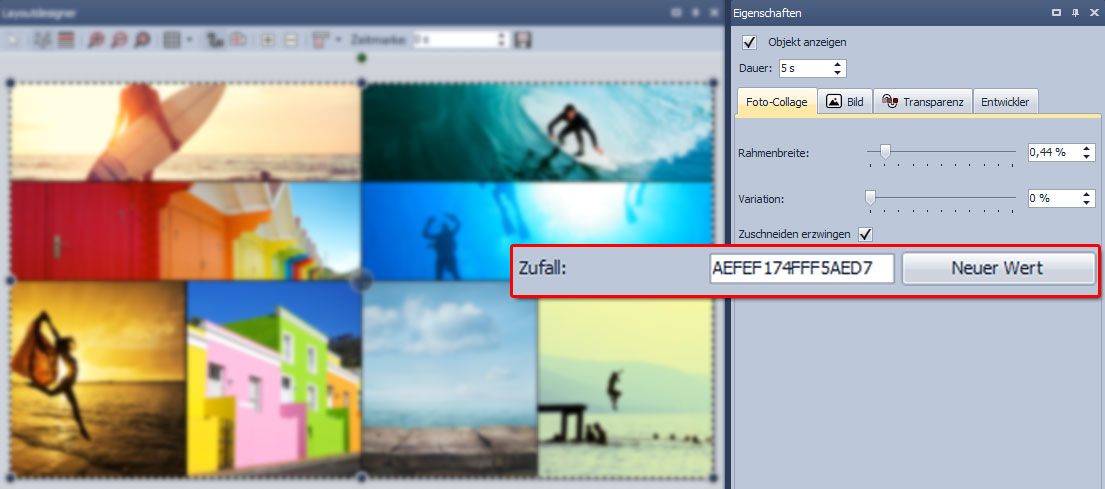The height and width of the screenshot is (489, 1105).
Task: Select the golden dancer on beach photo
Action: pos(98,378)
